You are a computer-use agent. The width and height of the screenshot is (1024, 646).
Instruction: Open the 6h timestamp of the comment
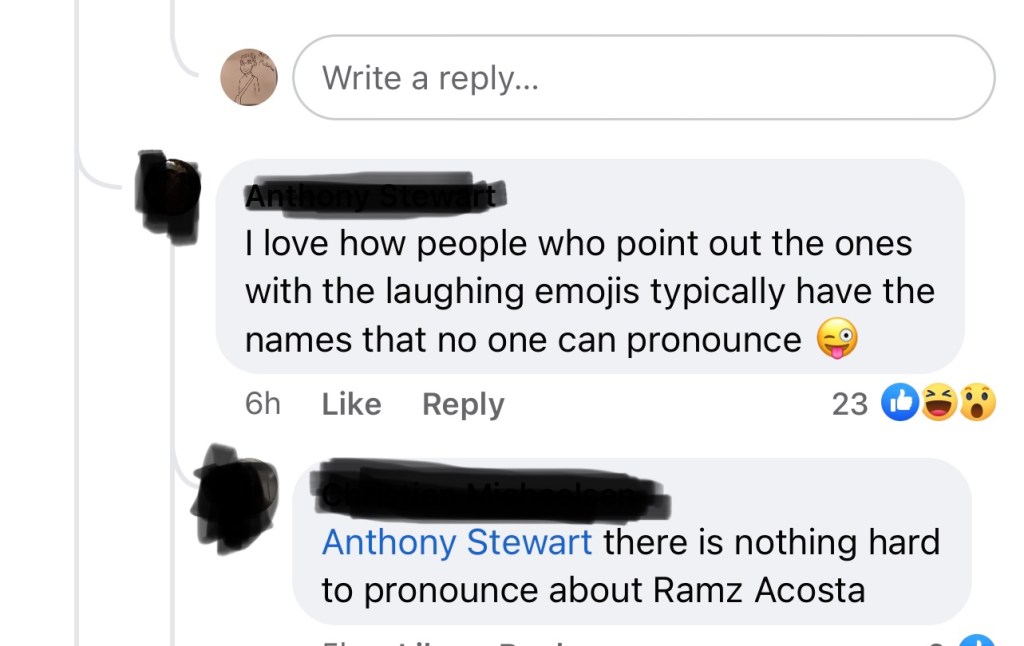(262, 404)
